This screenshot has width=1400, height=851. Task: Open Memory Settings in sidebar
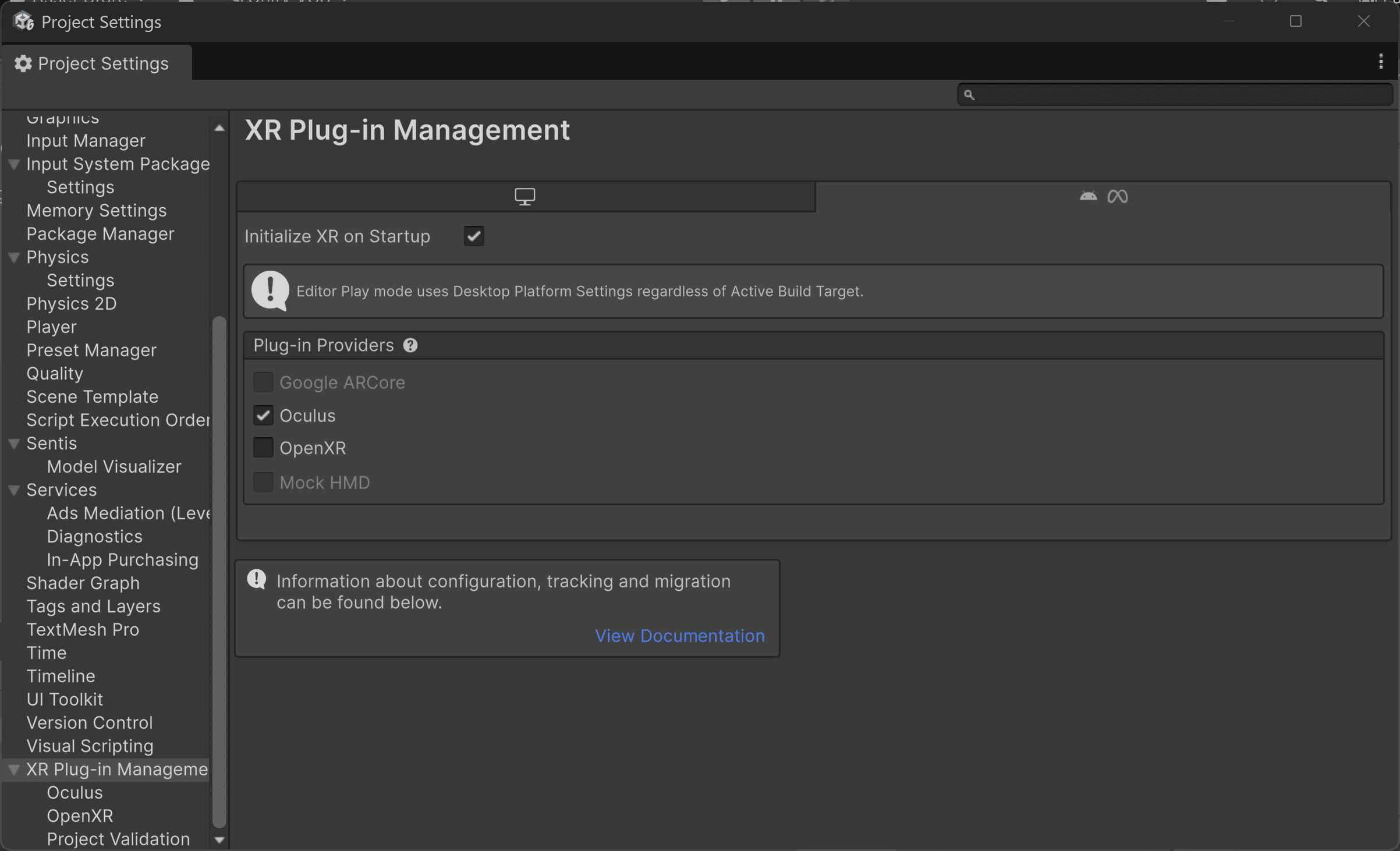97,211
